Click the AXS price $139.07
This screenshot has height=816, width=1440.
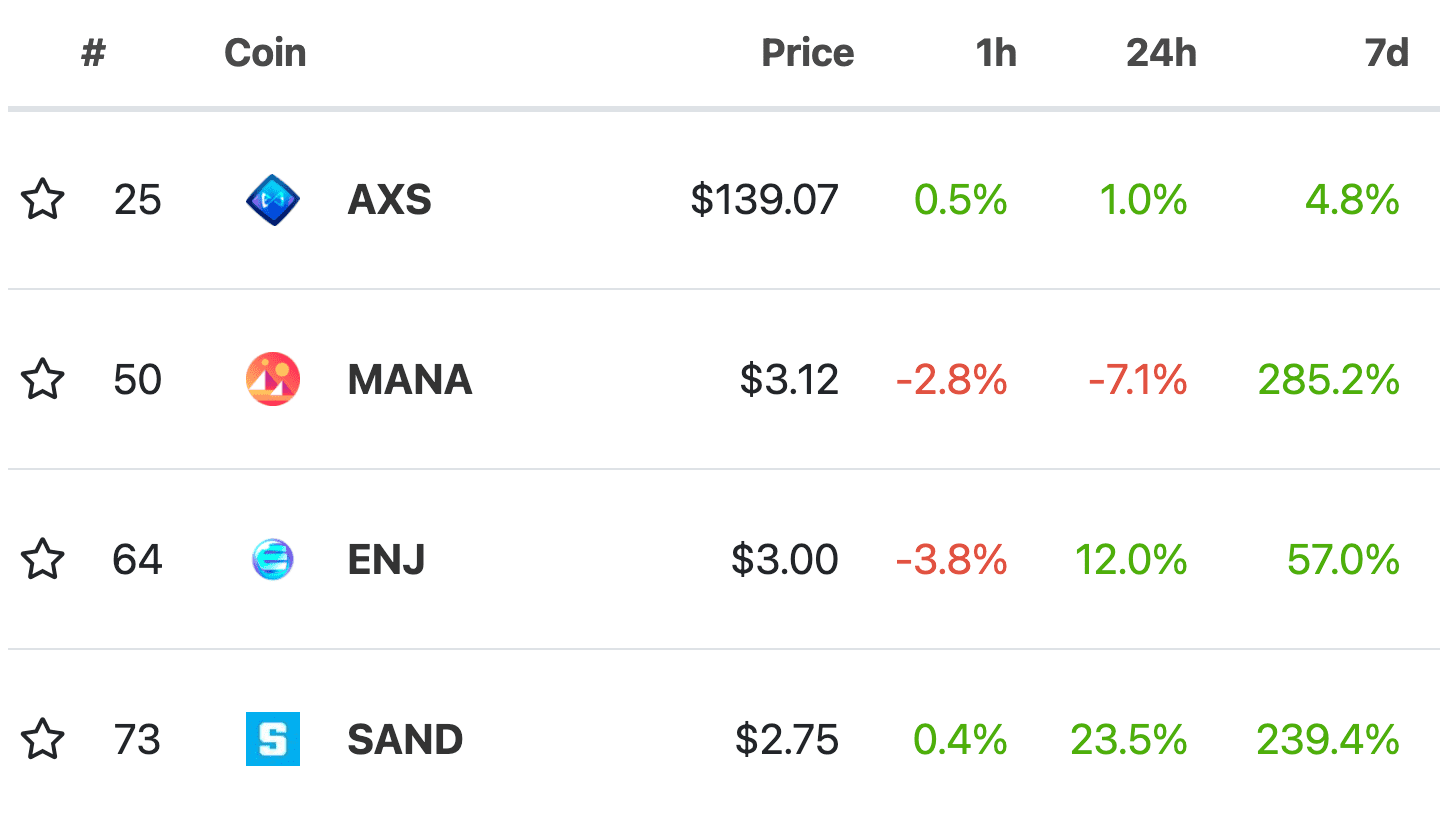(764, 200)
